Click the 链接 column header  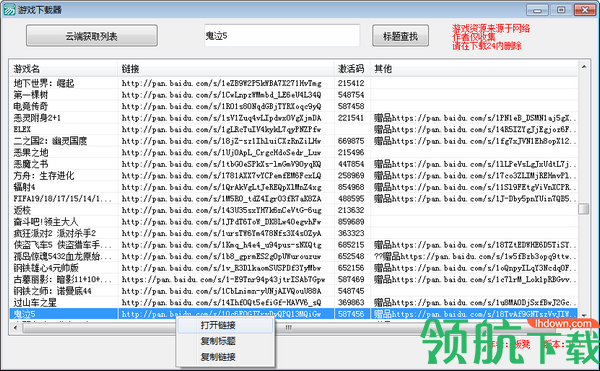pos(226,69)
